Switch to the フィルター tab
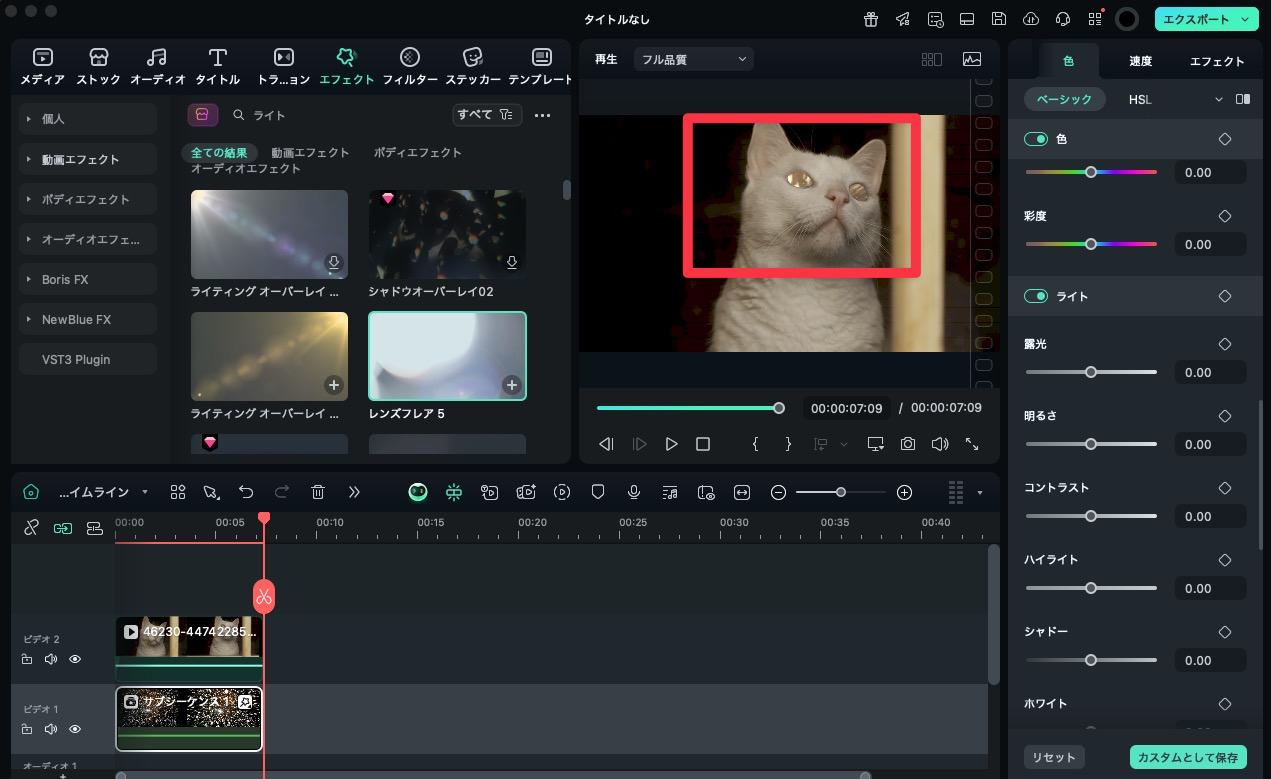The height and width of the screenshot is (779, 1271). pyautogui.click(x=410, y=66)
